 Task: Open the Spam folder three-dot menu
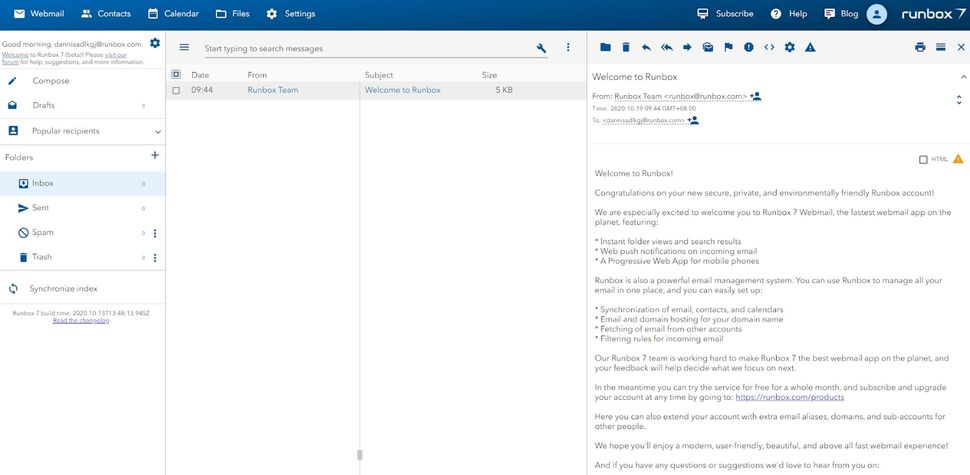pyautogui.click(x=155, y=233)
